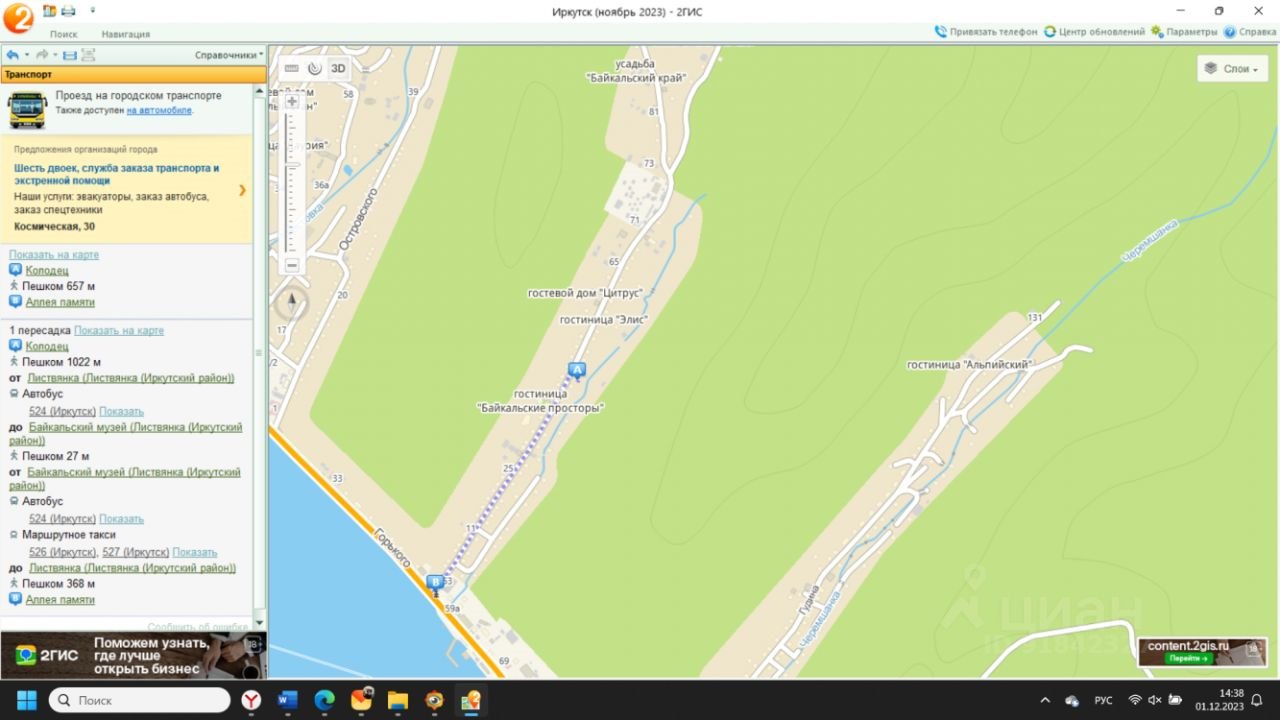The height and width of the screenshot is (720, 1280).
Task: Open the forward history dropdown arrow
Action: [x=57, y=55]
